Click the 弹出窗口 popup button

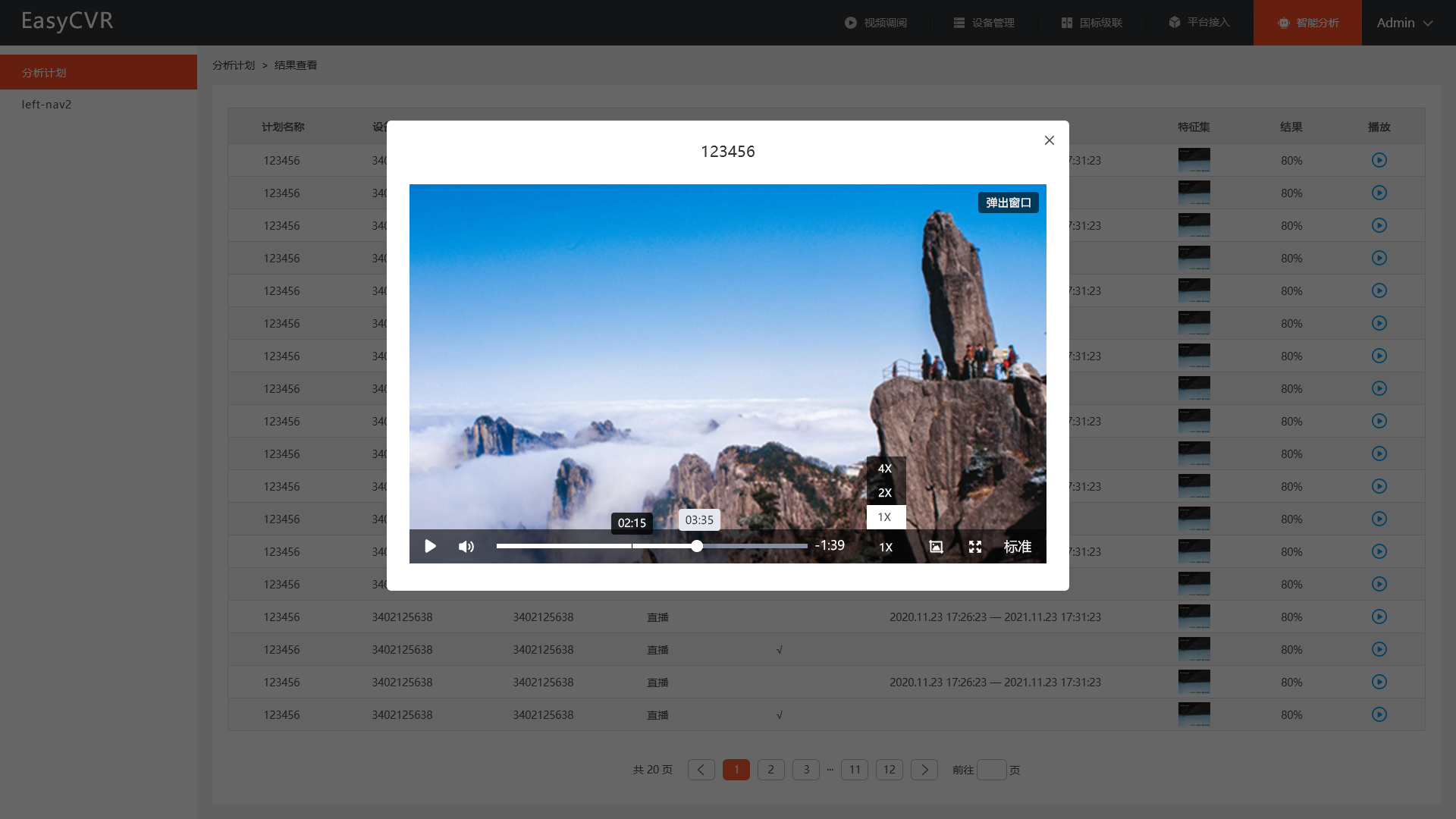click(x=1008, y=202)
